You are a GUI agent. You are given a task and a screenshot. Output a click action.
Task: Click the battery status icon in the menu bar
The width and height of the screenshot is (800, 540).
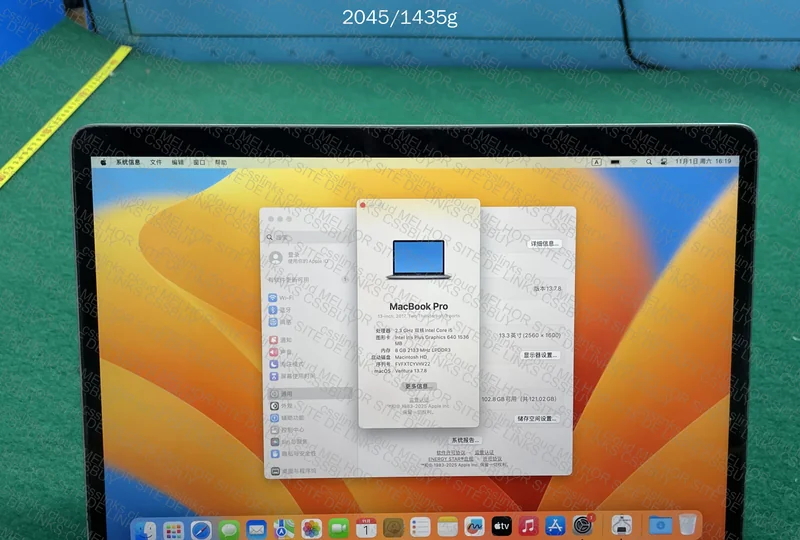(615, 162)
